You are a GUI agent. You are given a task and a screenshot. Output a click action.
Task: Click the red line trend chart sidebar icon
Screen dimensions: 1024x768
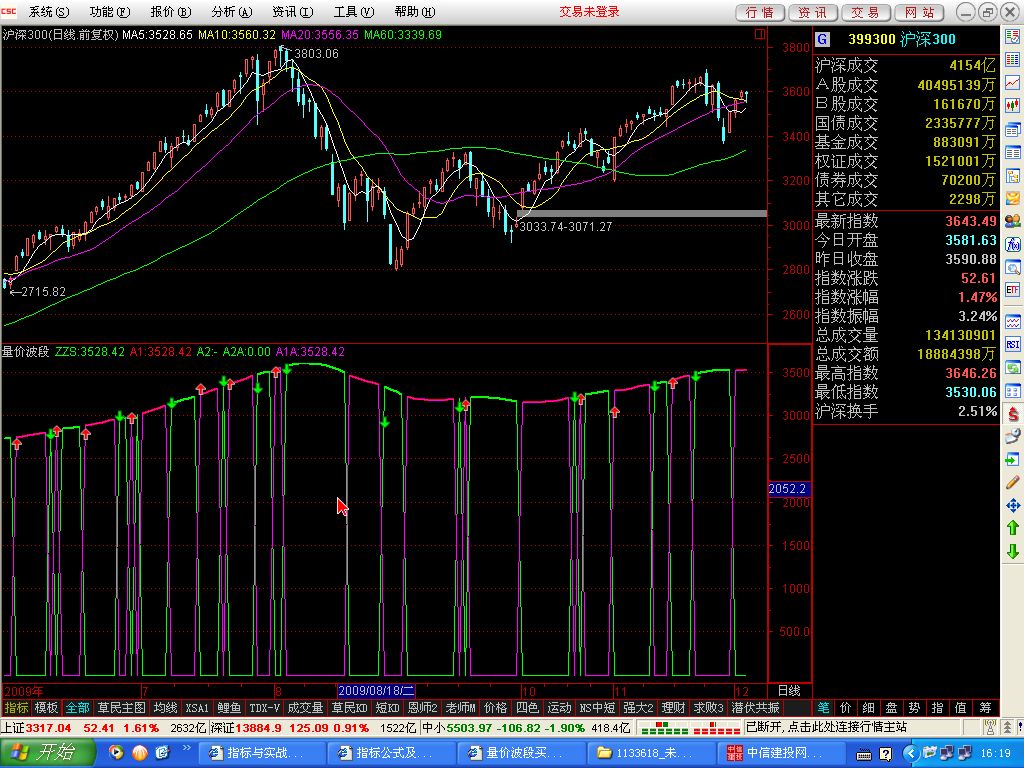click(x=1013, y=83)
